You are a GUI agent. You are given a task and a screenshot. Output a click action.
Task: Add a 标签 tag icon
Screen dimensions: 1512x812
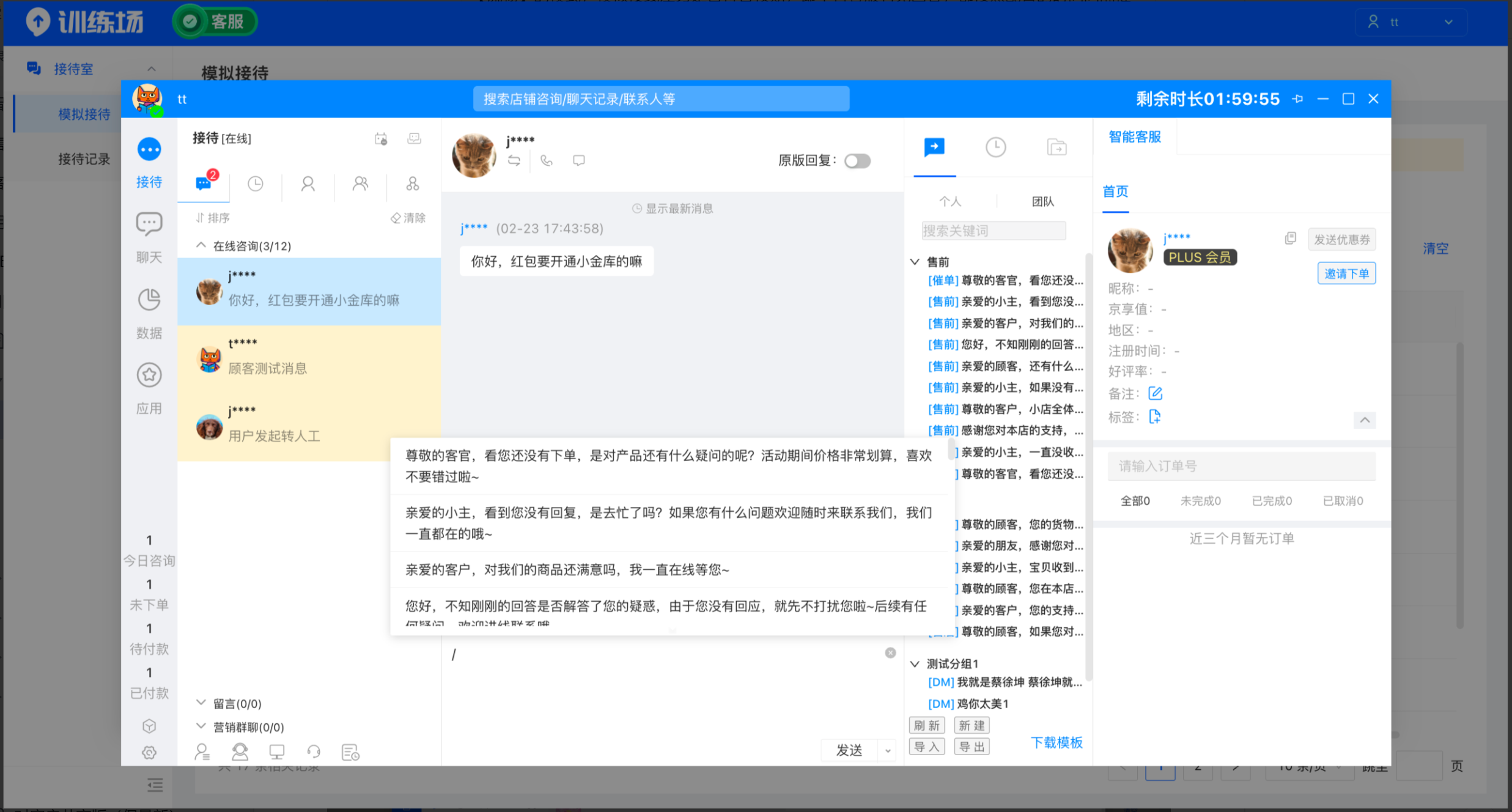tap(1154, 416)
